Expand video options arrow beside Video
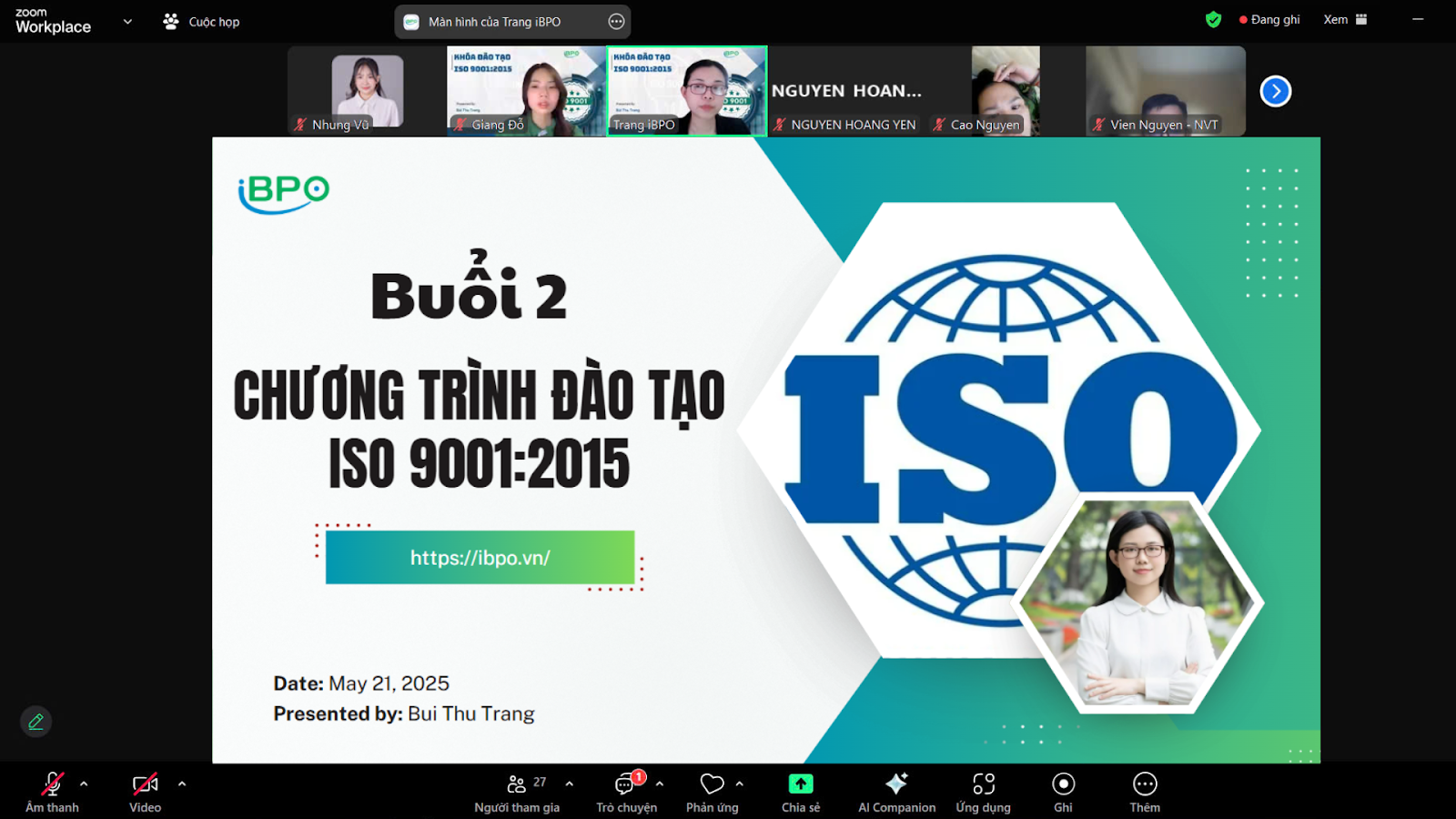The image size is (1456, 819). pos(182,784)
